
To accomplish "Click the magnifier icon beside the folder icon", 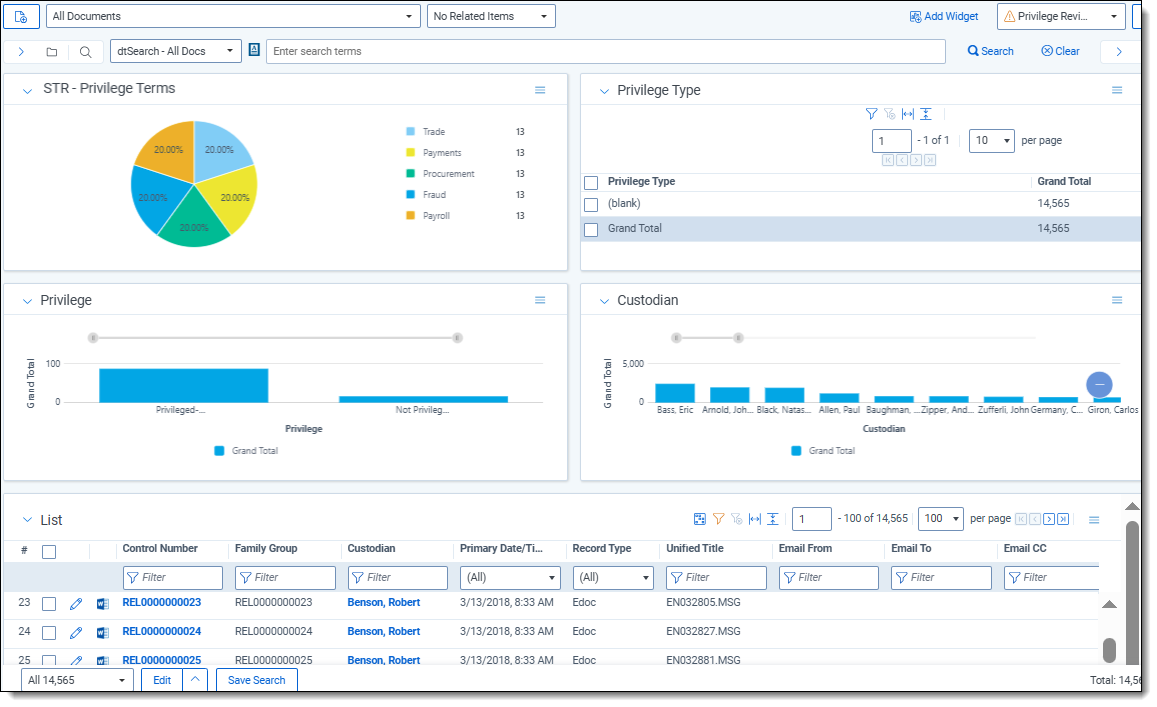I will pyautogui.click(x=86, y=52).
